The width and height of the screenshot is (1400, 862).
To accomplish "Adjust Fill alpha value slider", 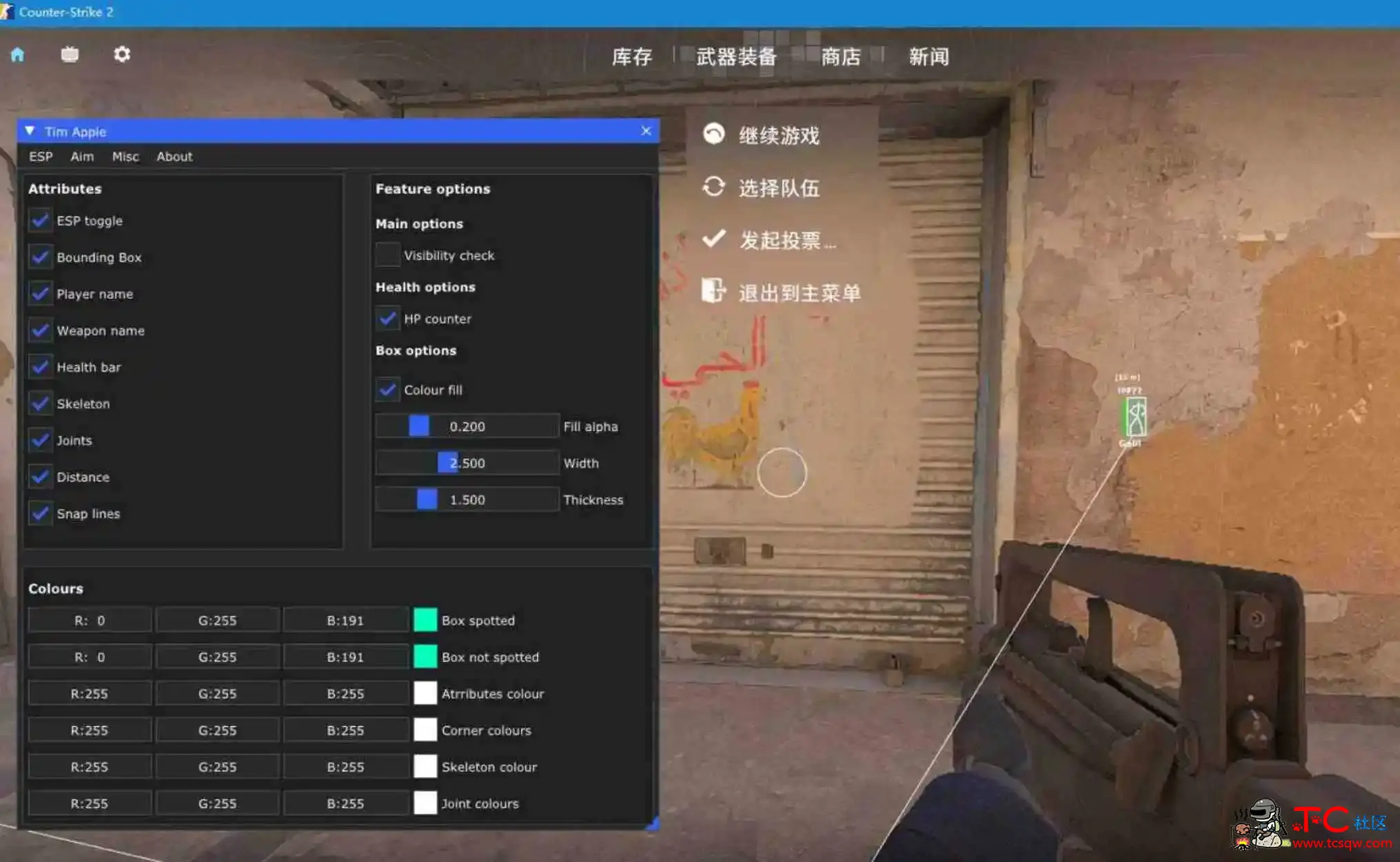I will point(418,426).
